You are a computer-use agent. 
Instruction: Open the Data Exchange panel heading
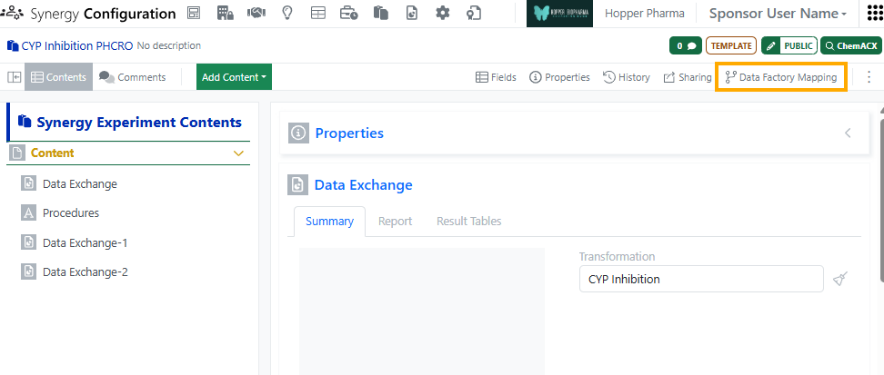(x=363, y=185)
